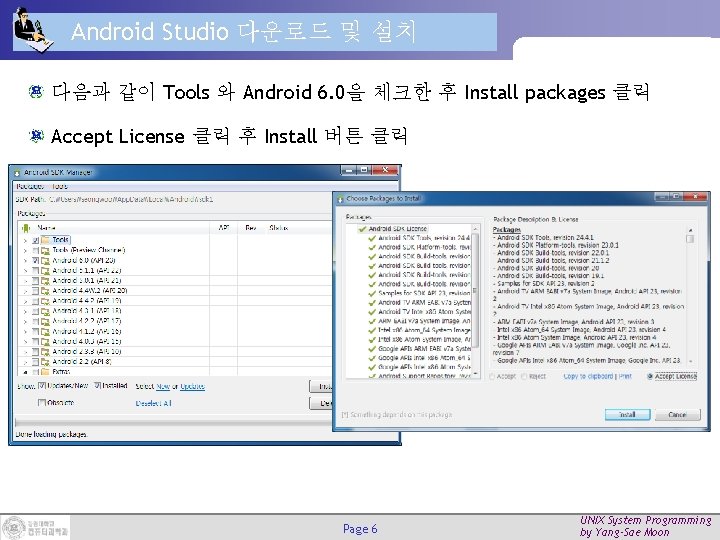This screenshot has width=720, height=540.
Task: Click the Rev. column header
Action: [251, 228]
